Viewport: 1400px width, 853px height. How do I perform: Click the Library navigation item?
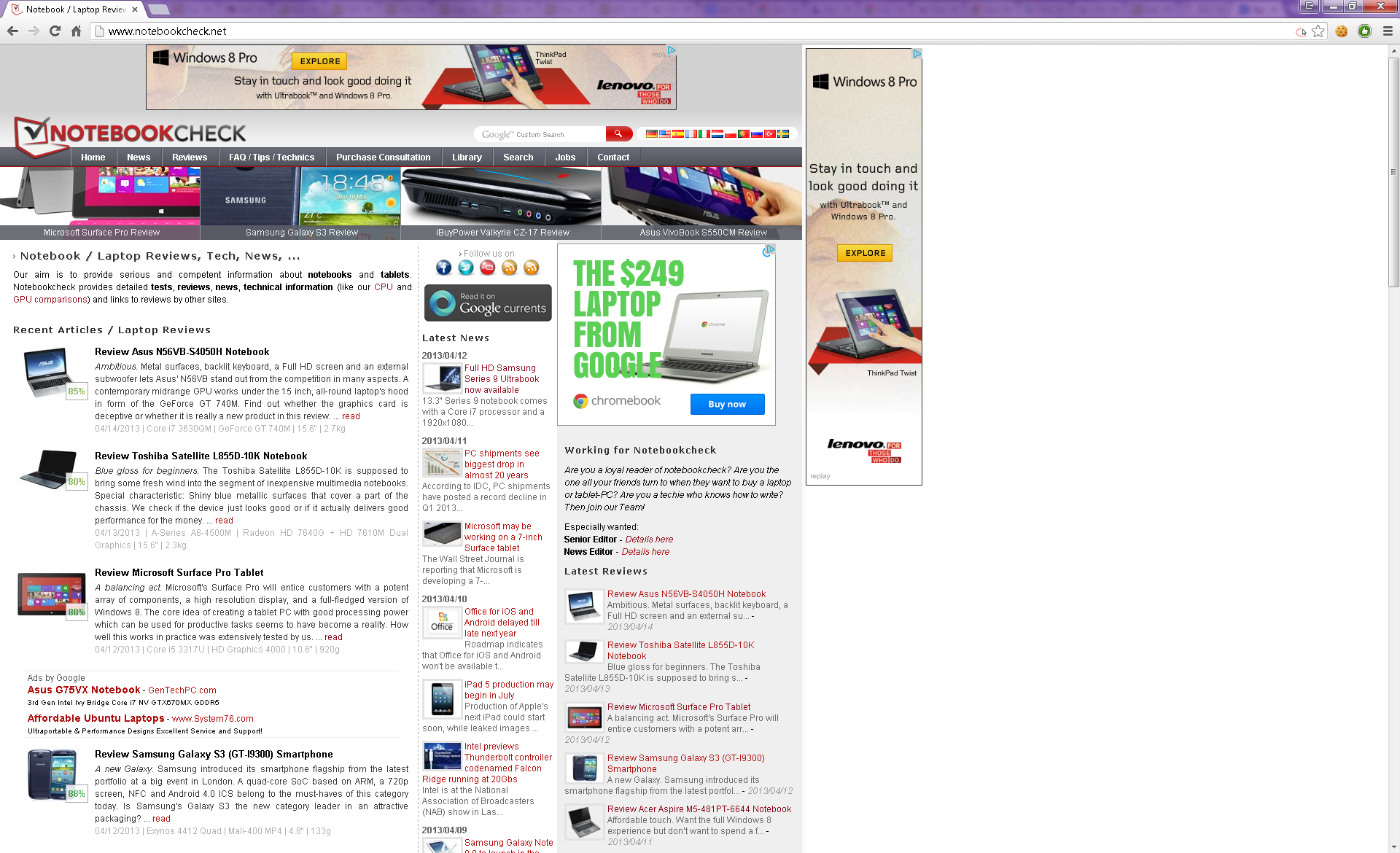[467, 157]
